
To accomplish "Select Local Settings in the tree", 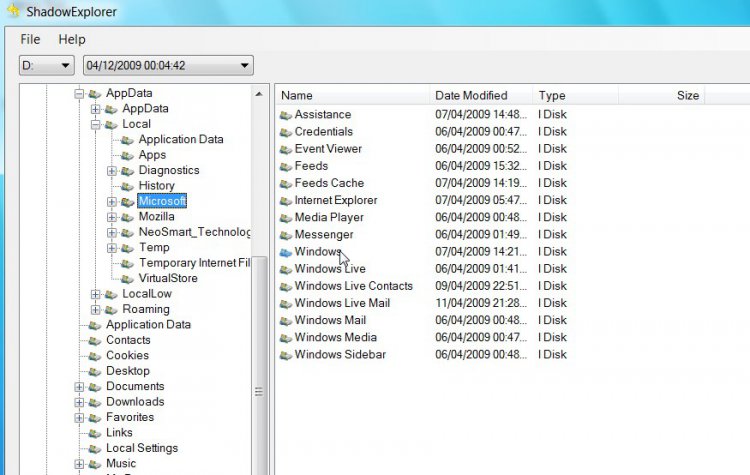I will click(x=142, y=448).
